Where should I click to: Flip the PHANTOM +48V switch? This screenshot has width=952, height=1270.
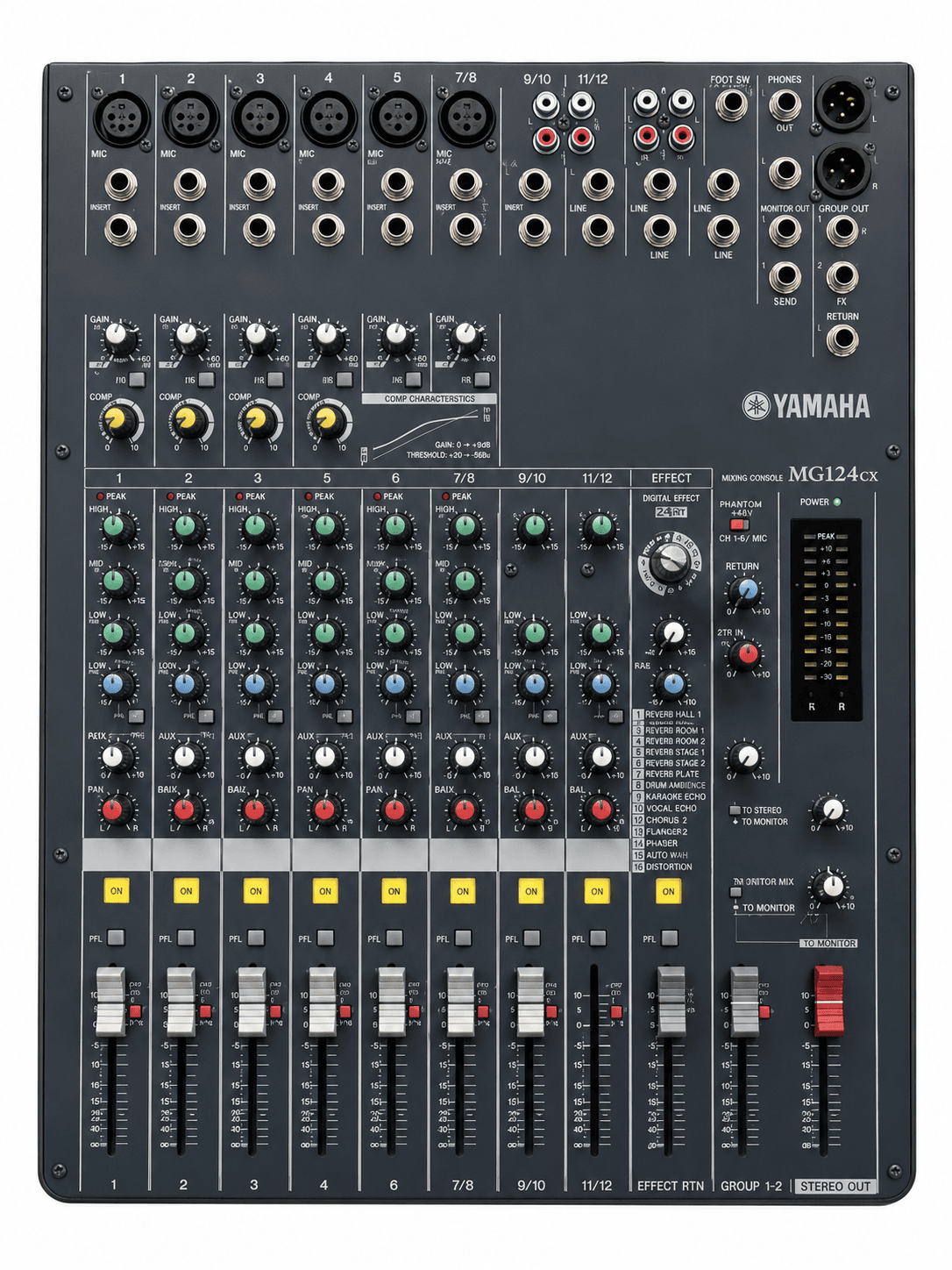pos(741,524)
